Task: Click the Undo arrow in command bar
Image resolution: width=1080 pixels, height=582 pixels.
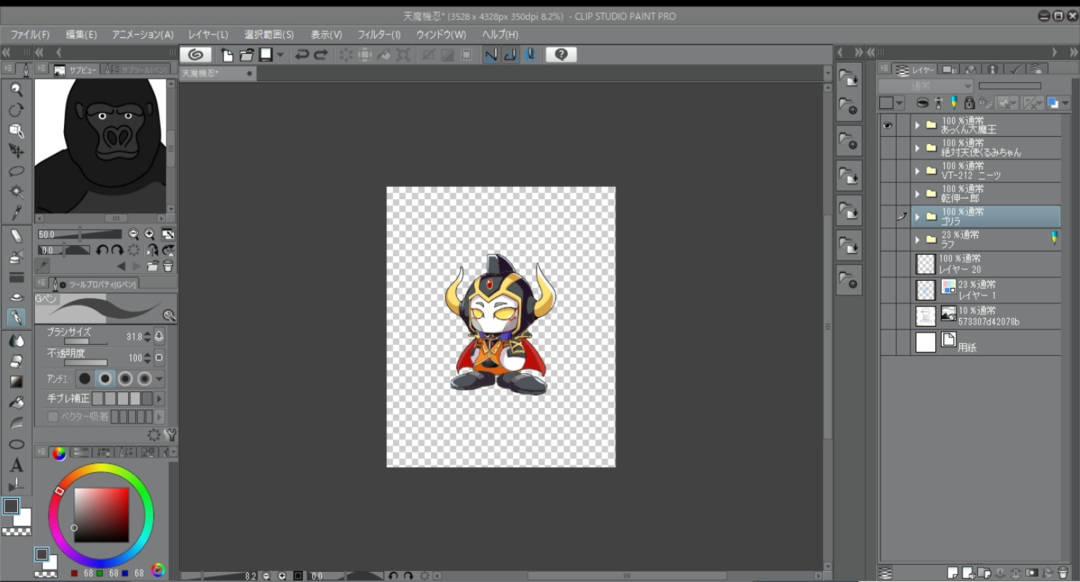Action: tap(301, 55)
